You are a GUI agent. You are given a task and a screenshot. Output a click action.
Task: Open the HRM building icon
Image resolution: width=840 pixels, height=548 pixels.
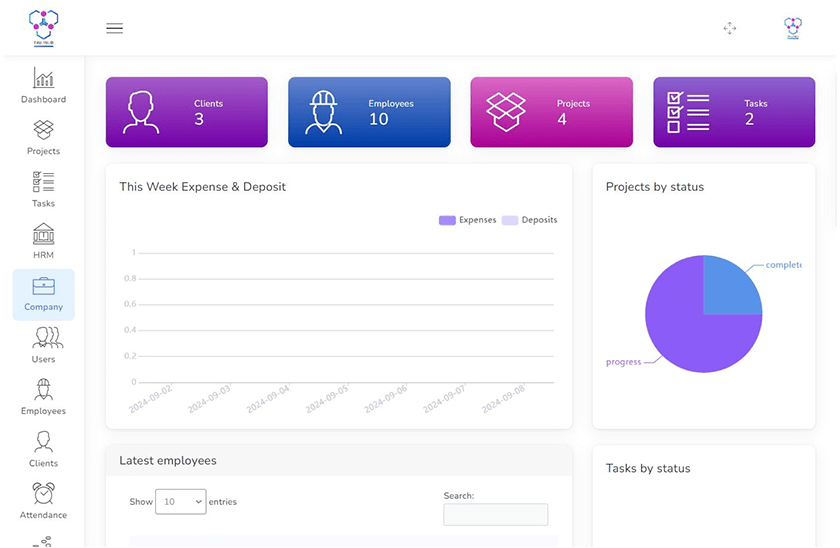(43, 234)
